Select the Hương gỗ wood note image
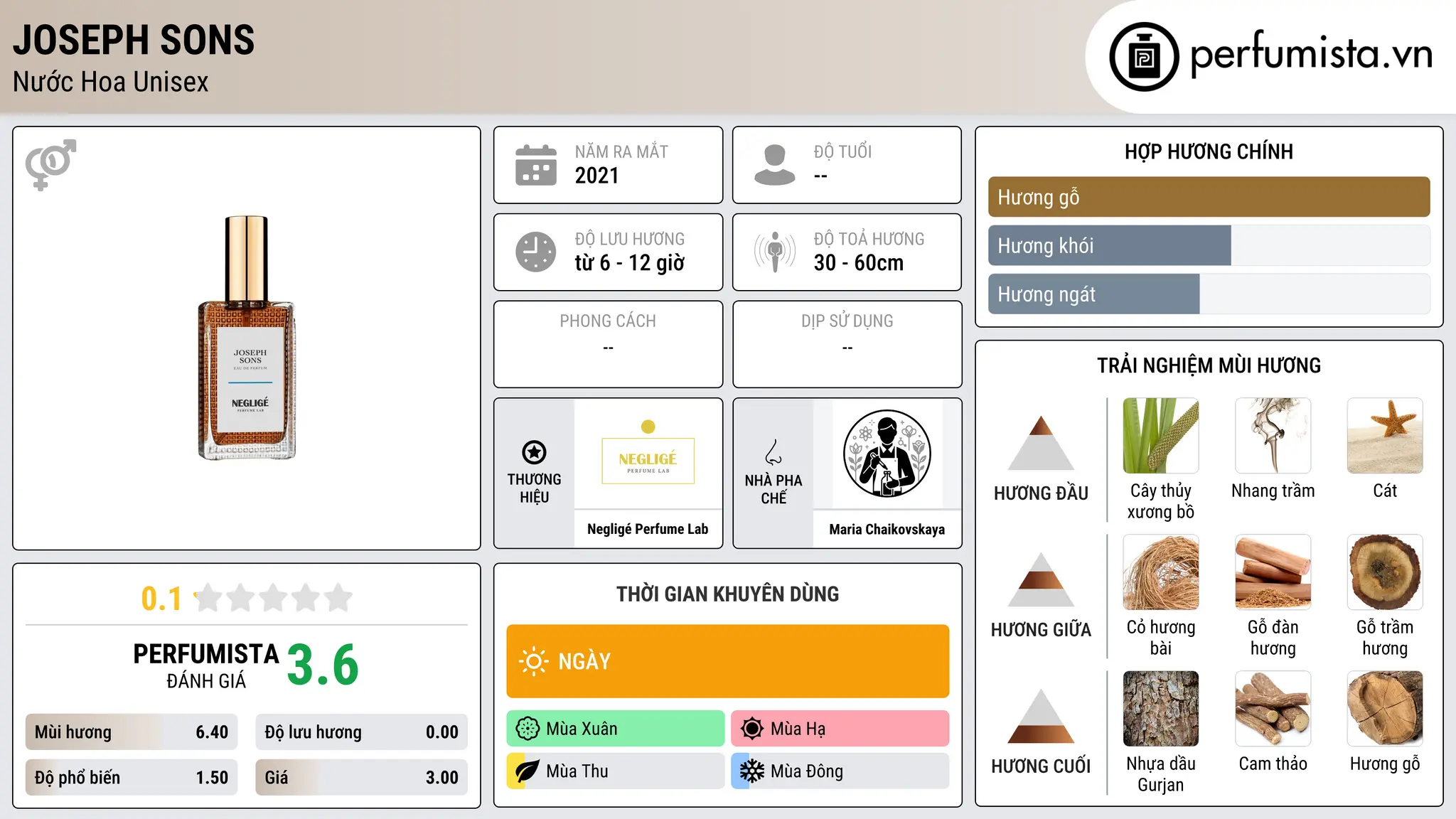This screenshot has width=1456, height=819. 1385,709
